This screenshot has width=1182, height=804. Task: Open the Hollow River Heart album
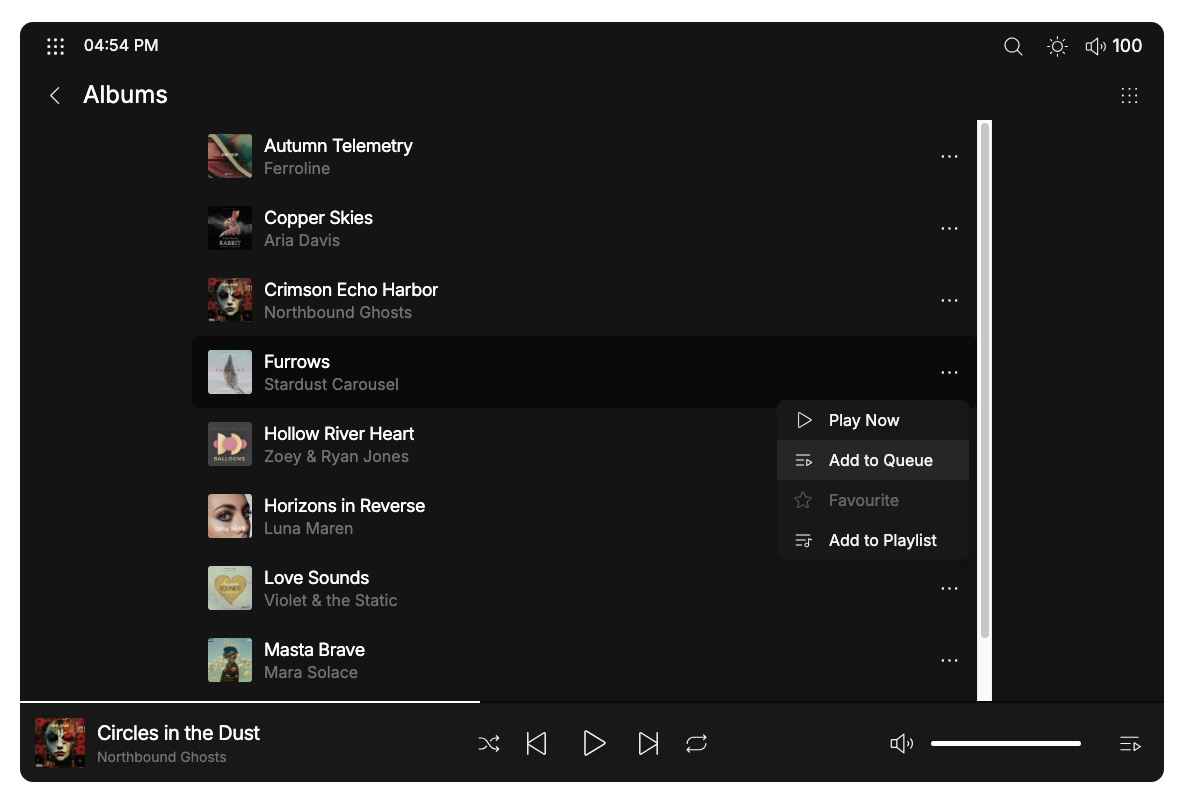pos(338,444)
